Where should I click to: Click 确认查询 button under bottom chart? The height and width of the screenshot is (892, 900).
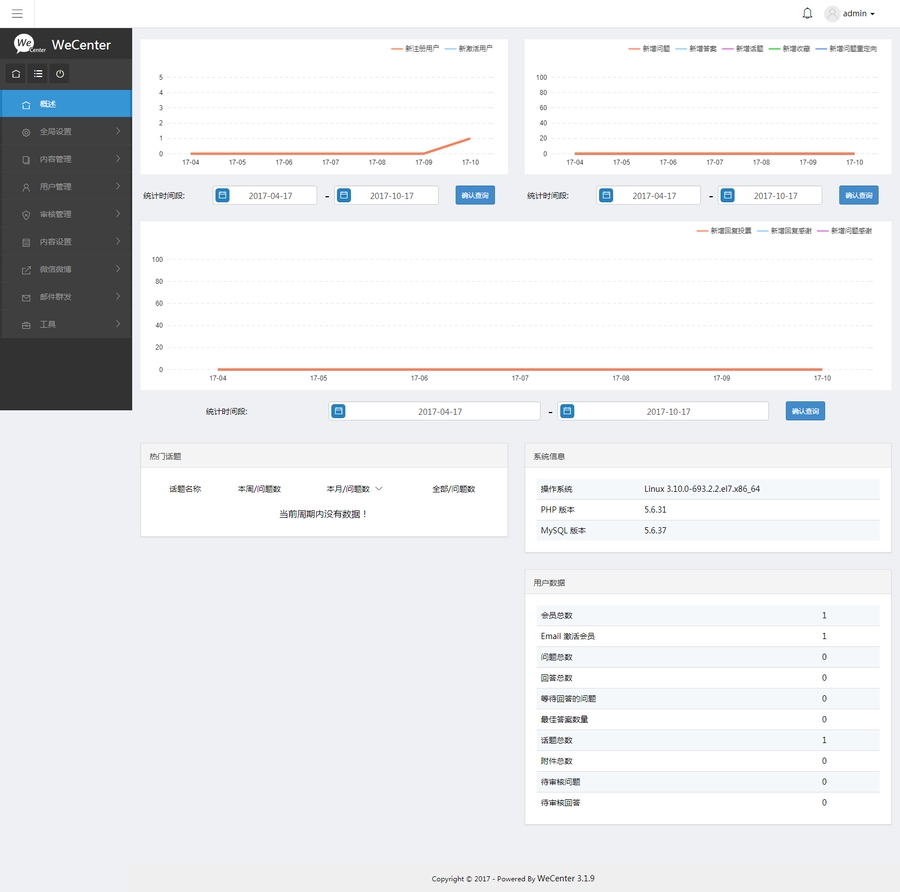click(805, 411)
